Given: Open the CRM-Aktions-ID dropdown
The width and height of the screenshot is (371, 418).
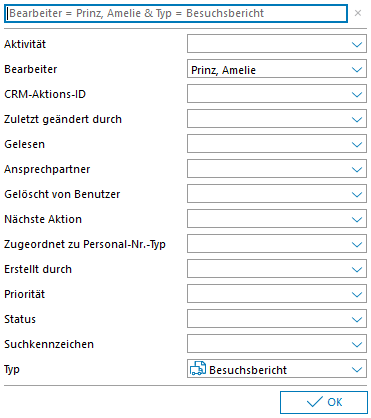Looking at the screenshot, I should (357, 94).
